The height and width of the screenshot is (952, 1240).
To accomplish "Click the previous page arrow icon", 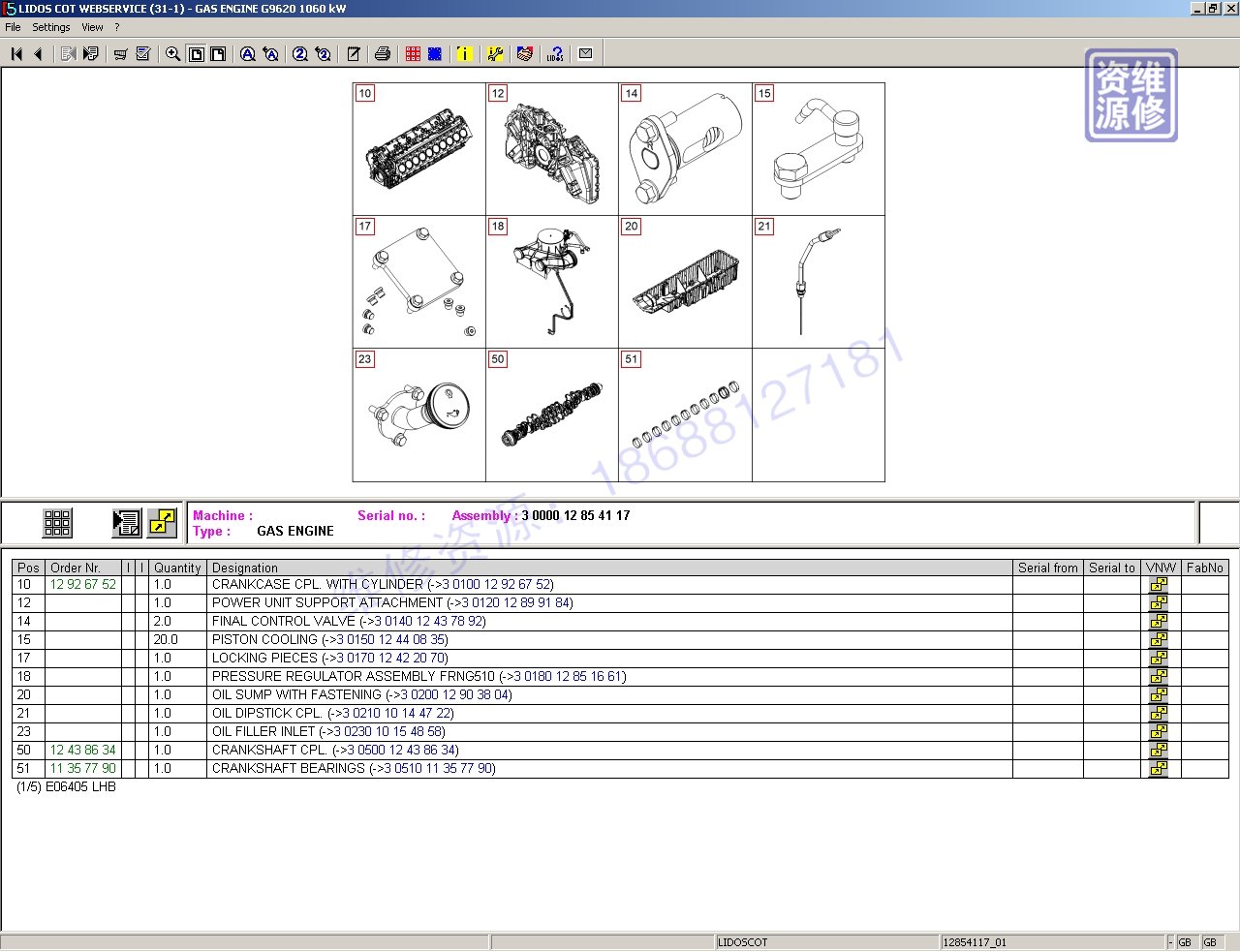I will 39,54.
